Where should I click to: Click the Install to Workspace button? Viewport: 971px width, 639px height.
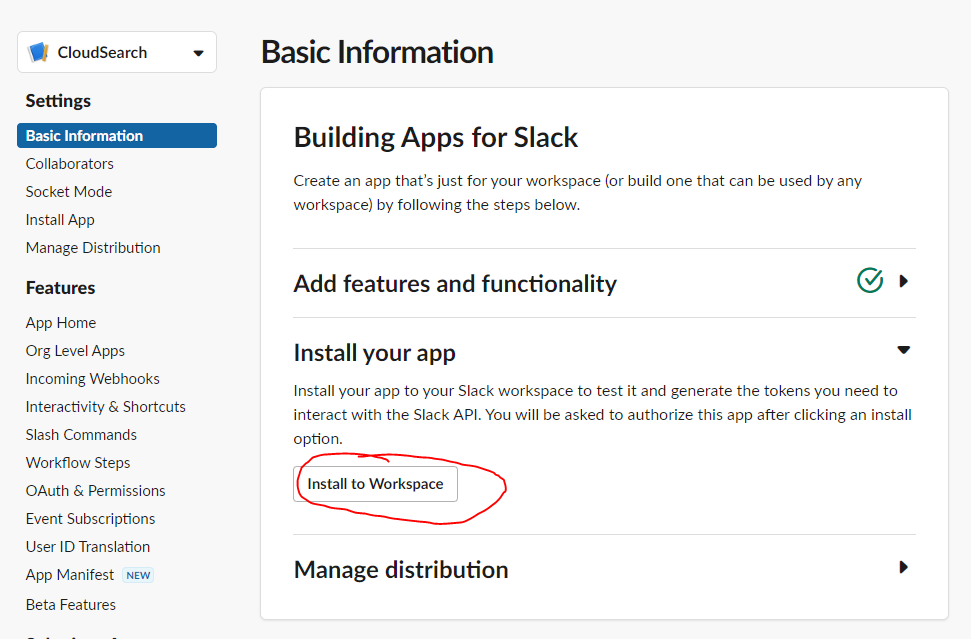[375, 484]
